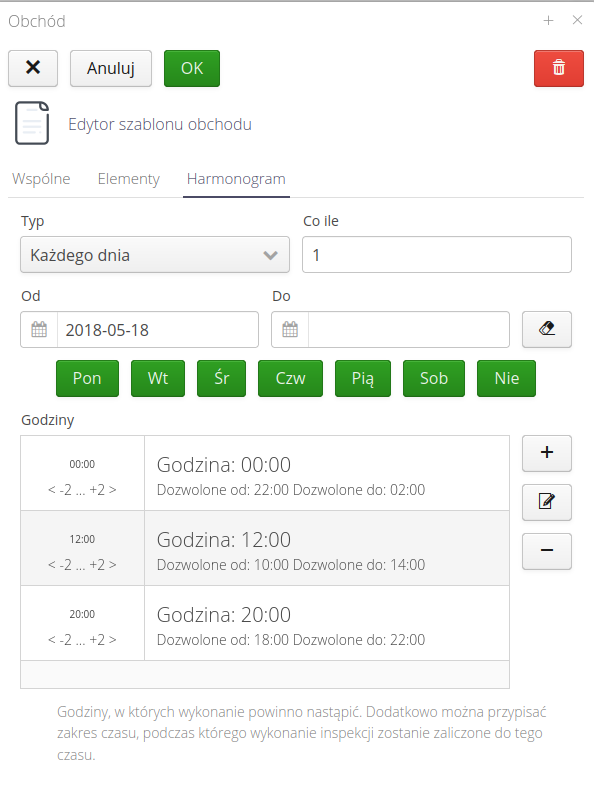Click the black X close button
Image resolution: width=594 pixels, height=788 pixels.
33,68
